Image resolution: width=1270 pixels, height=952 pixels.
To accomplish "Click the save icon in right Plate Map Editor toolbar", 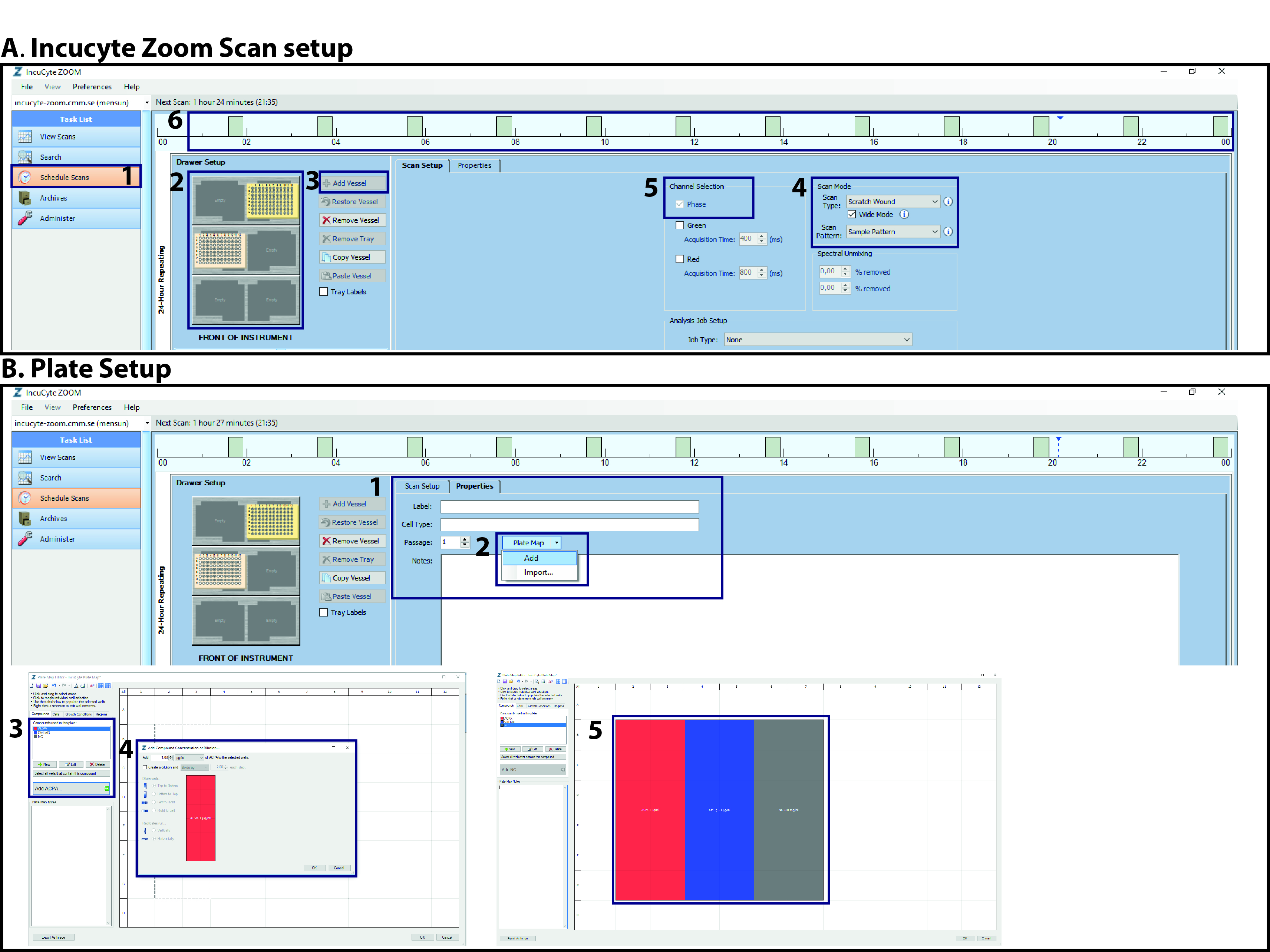I will (x=505, y=682).
